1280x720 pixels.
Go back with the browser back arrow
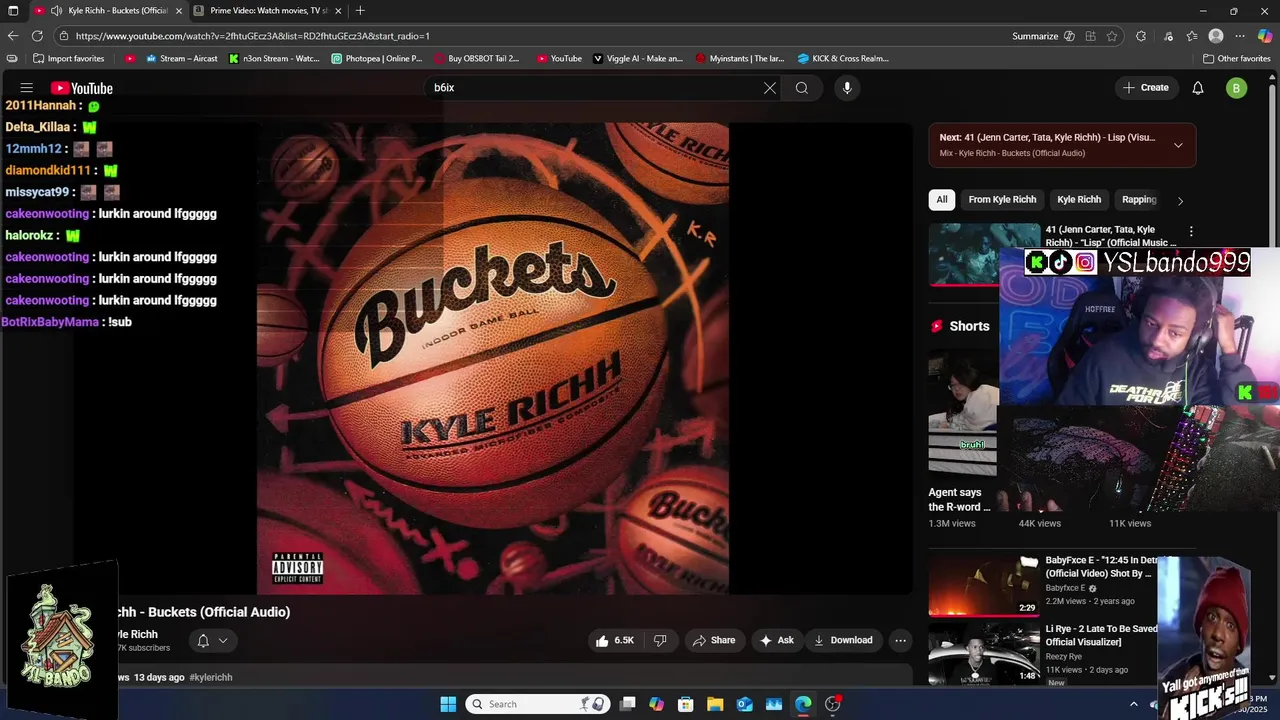click(x=13, y=36)
